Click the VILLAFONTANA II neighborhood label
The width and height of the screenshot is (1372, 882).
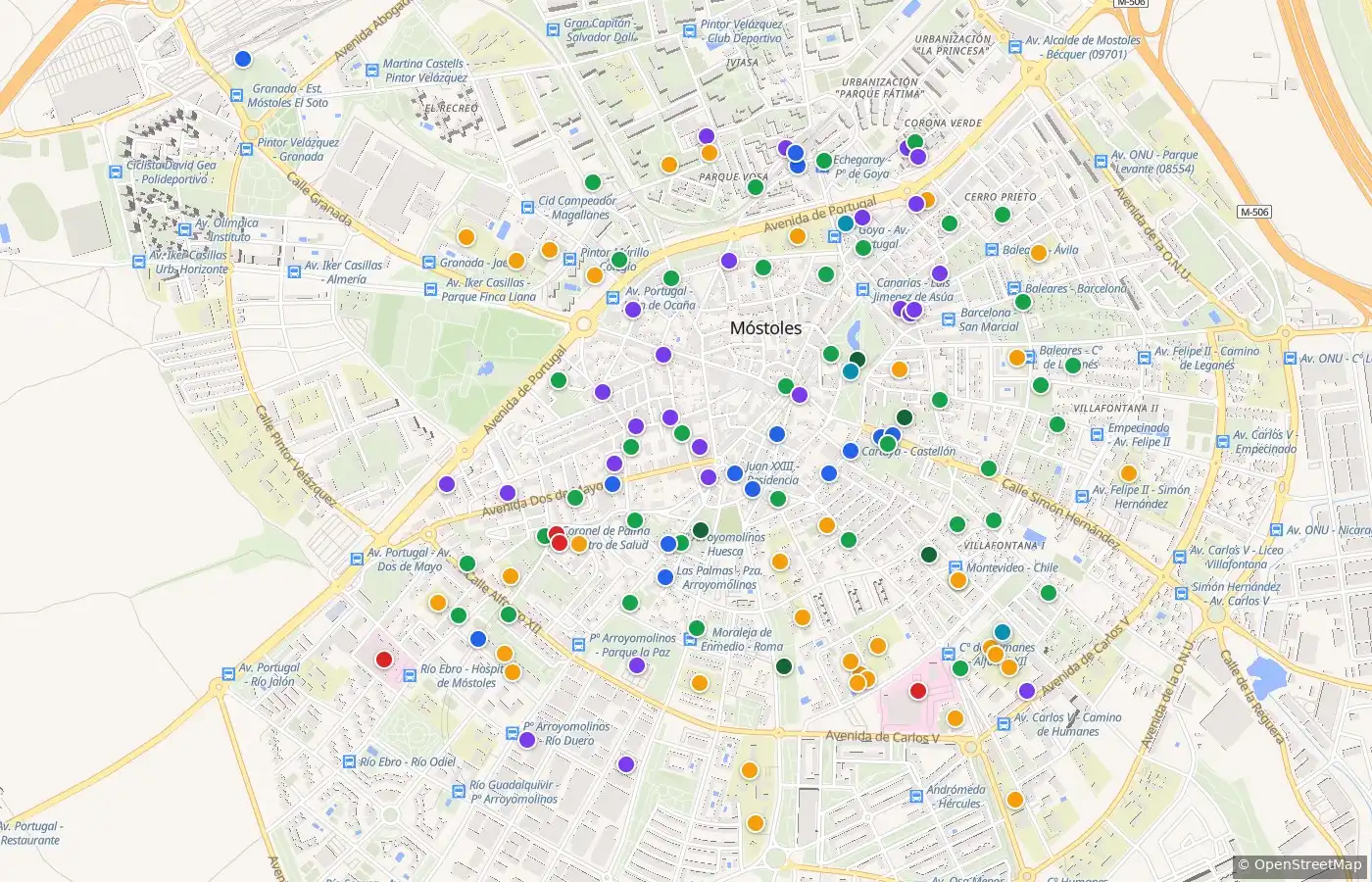tap(1115, 409)
